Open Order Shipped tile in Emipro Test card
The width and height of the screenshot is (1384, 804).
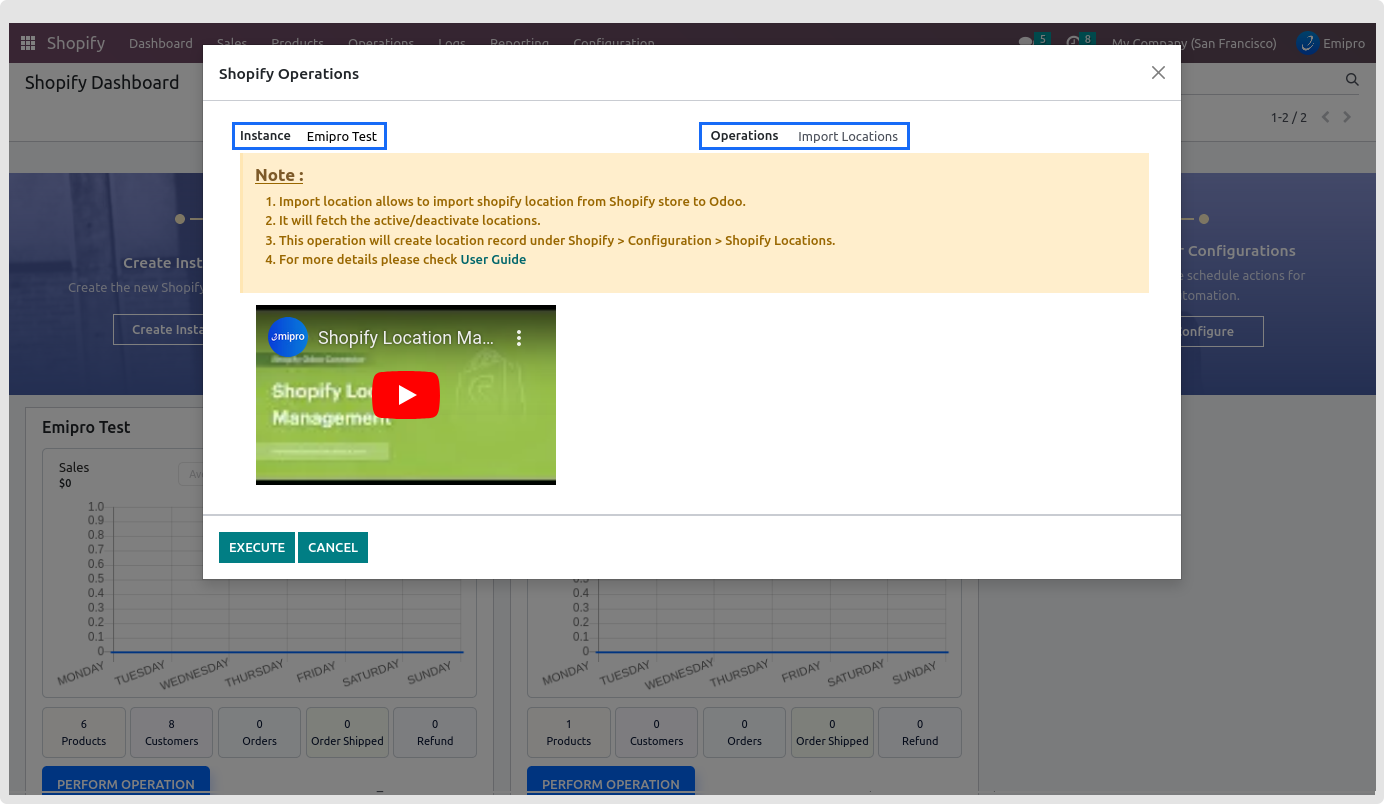pyautogui.click(x=347, y=732)
